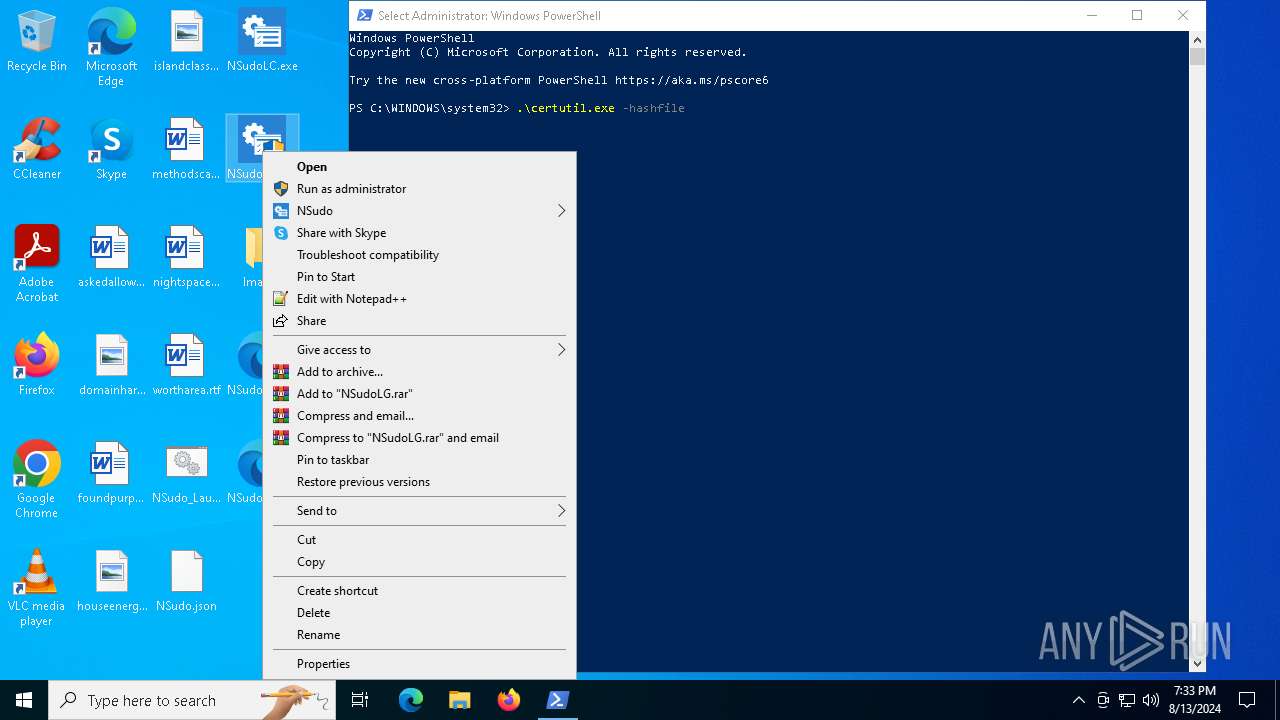Choose Restore previous versions

(420, 482)
